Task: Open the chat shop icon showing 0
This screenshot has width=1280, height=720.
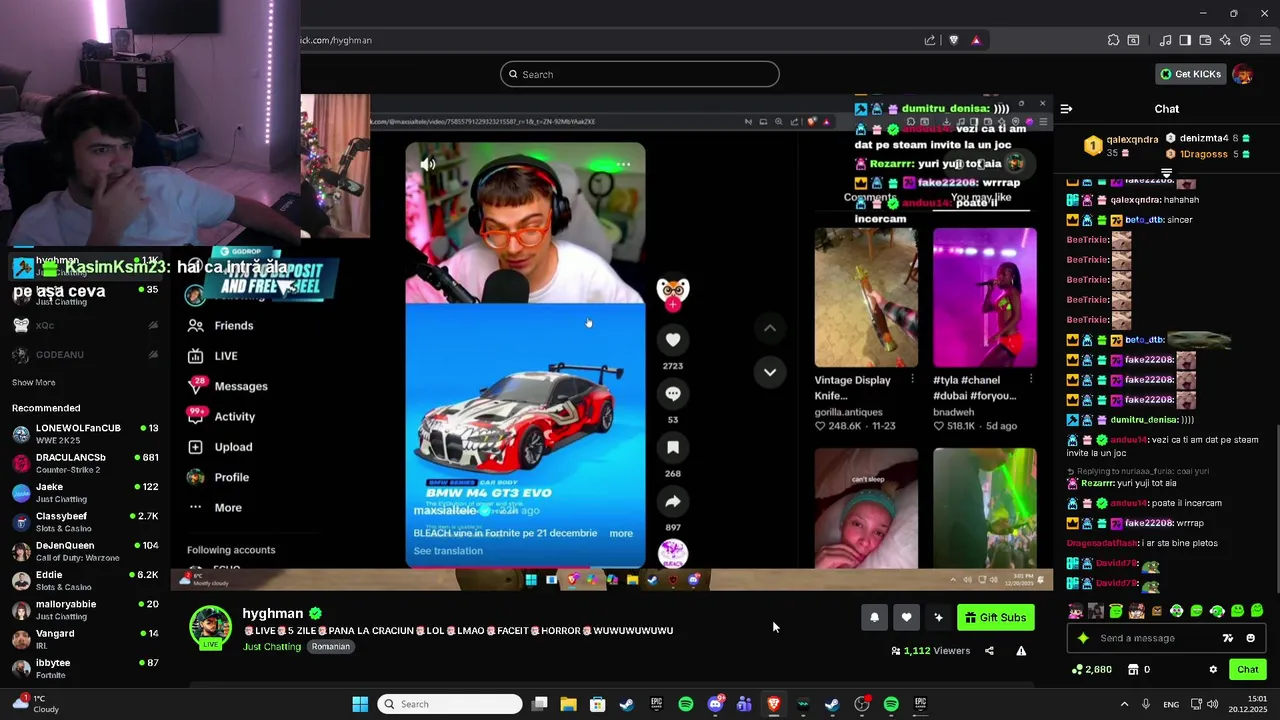Action: pyautogui.click(x=1138, y=670)
